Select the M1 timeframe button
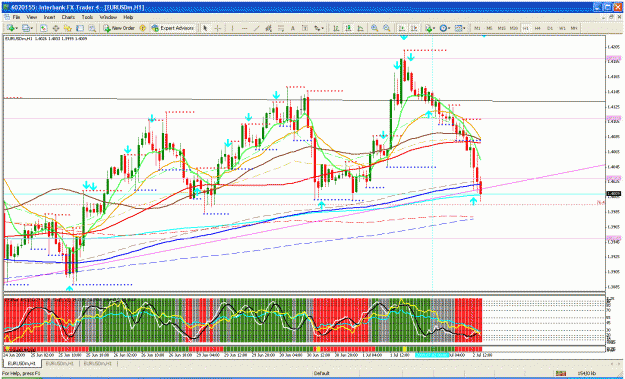The image size is (625, 379). tap(477, 28)
